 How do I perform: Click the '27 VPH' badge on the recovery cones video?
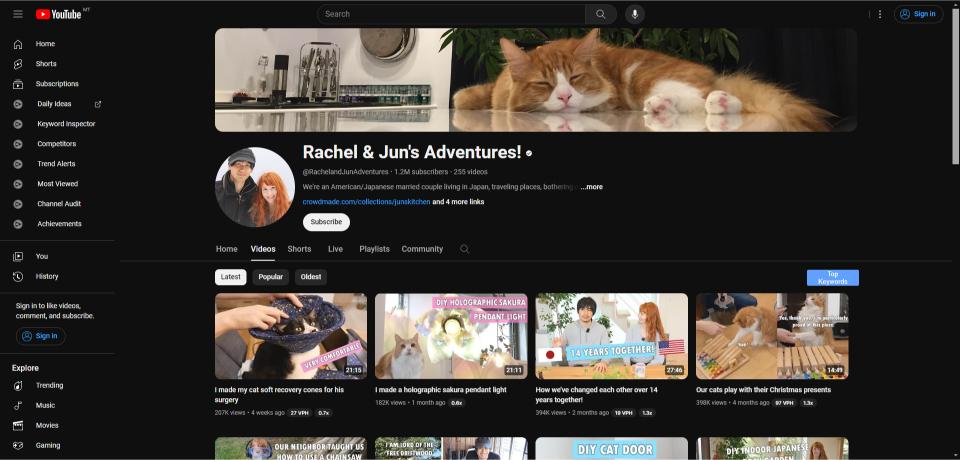(x=299, y=413)
